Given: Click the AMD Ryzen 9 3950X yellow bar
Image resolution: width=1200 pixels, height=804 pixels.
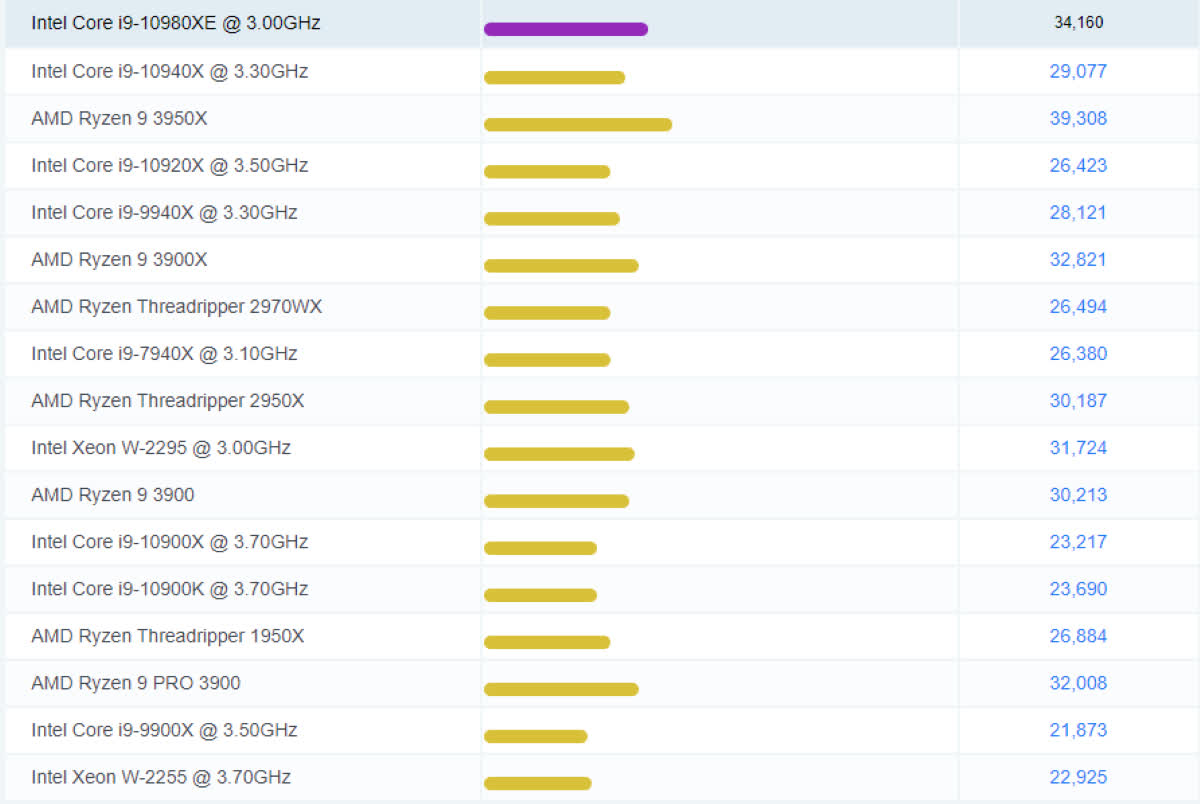Looking at the screenshot, I should pyautogui.click(x=578, y=124).
